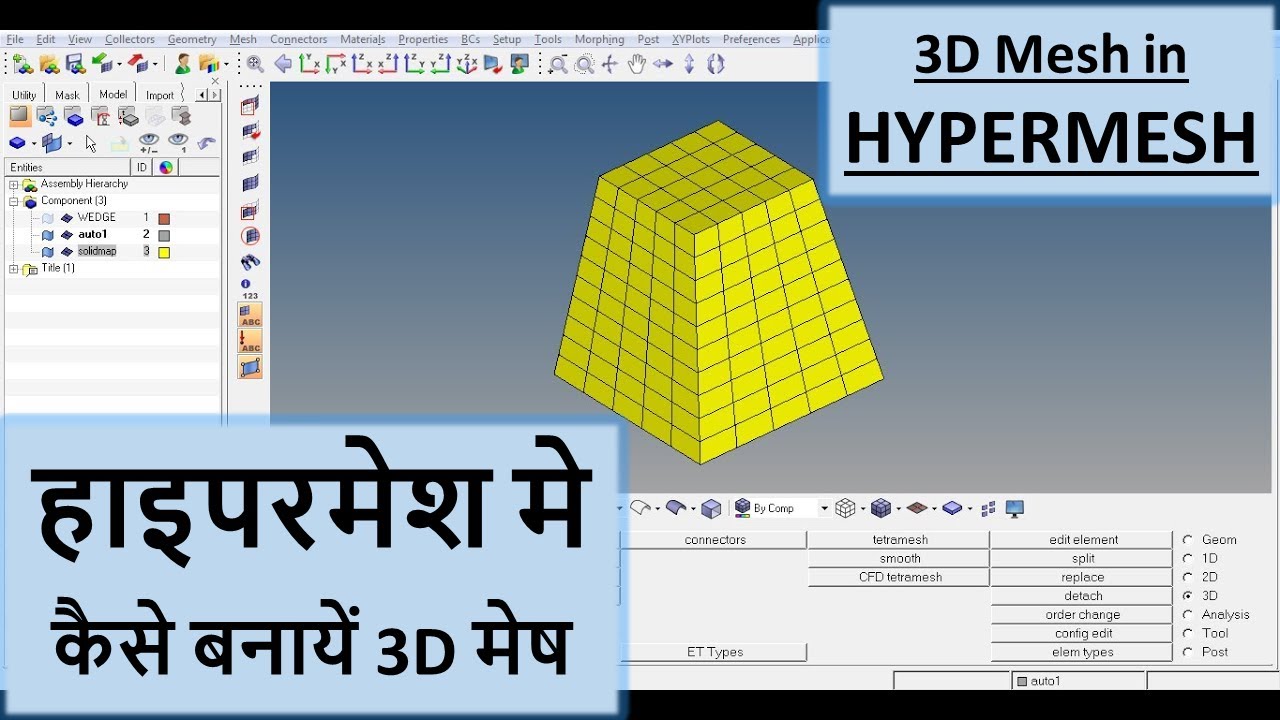This screenshot has height=720, width=1280.
Task: Open dropdown beside blue flat solid icon
Action: coord(969,509)
